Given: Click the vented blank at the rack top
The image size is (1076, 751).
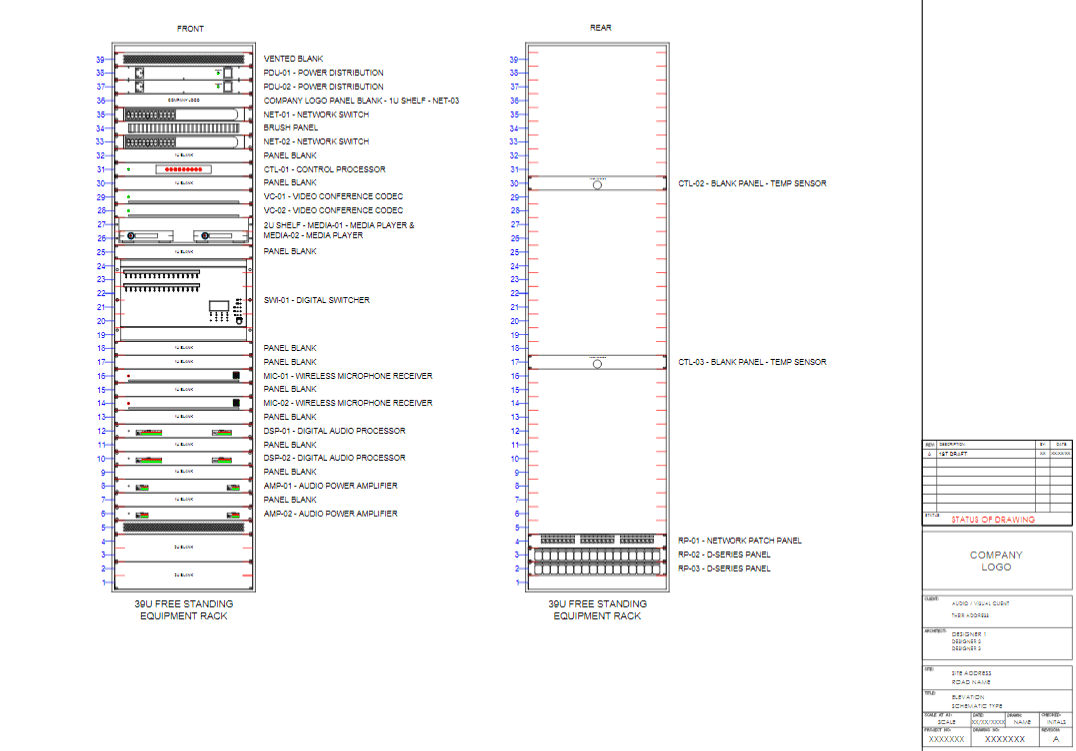Looking at the screenshot, I should (x=183, y=58).
